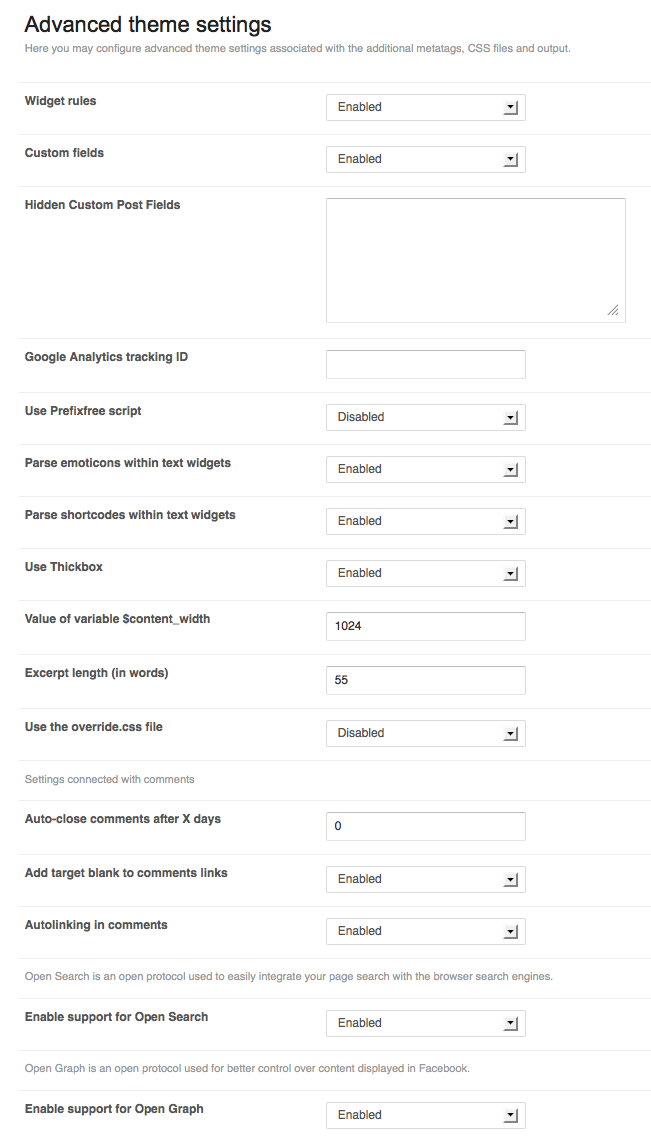651x1139 pixels.
Task: Click the Autolinking in comments arrow icon
Action: click(510, 931)
